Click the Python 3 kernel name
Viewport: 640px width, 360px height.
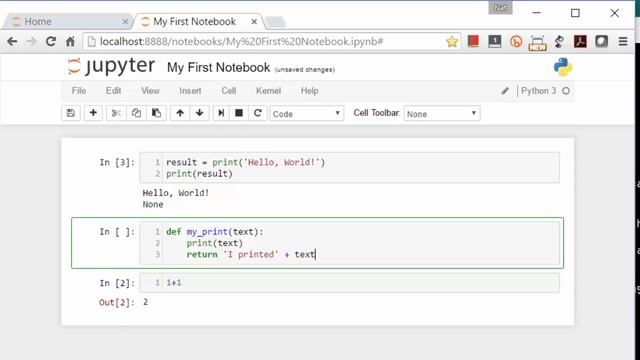(x=538, y=91)
